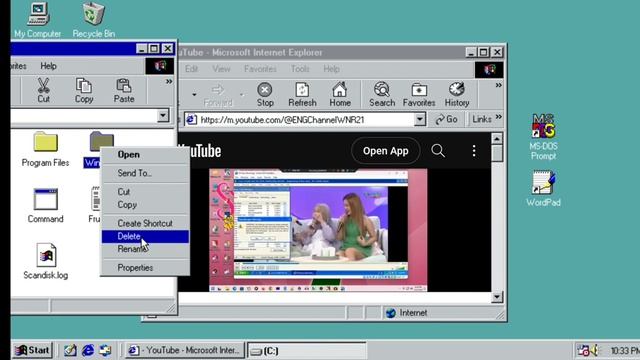Click Copy in the Explorer toolbar
Screen dimensions: 640x360
click(84, 90)
